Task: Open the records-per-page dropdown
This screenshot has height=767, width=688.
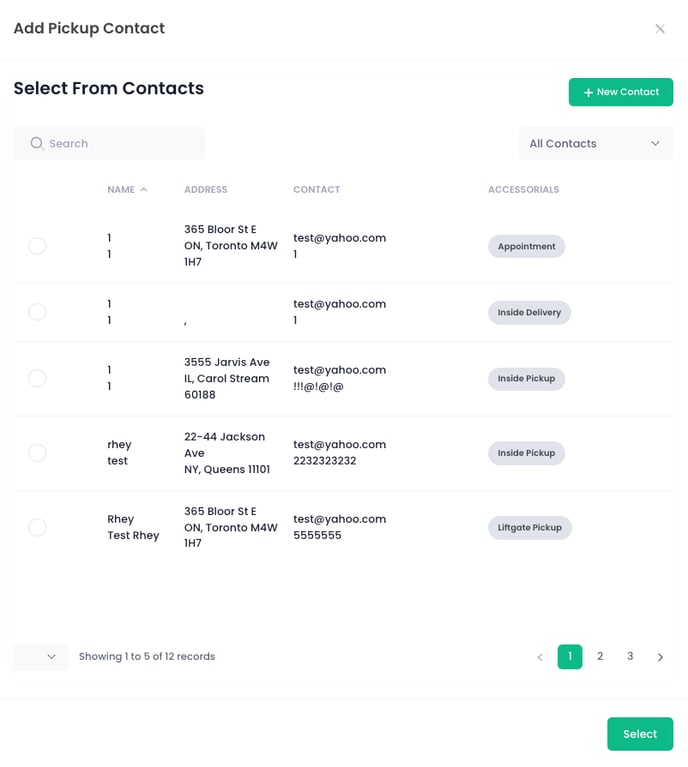Action: (x=41, y=656)
